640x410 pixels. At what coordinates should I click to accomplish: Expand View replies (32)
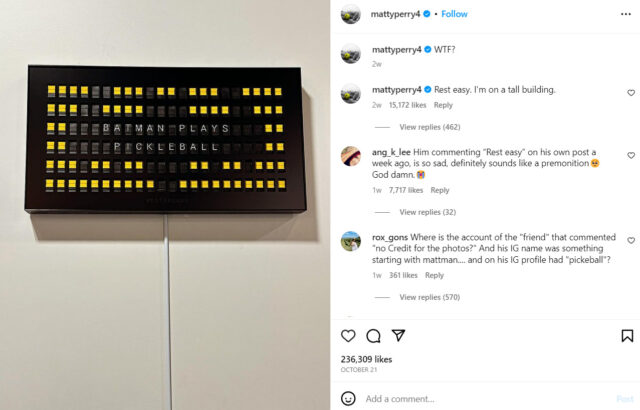coord(427,212)
